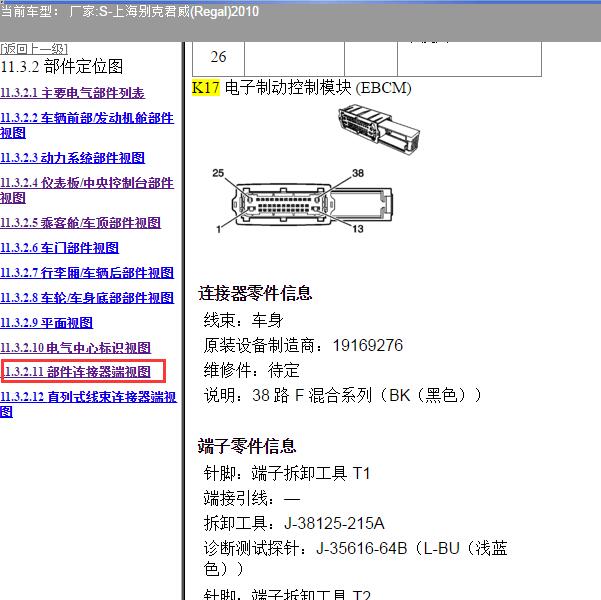Click the highlighted K17 label
The width and height of the screenshot is (601, 600).
coord(206,88)
